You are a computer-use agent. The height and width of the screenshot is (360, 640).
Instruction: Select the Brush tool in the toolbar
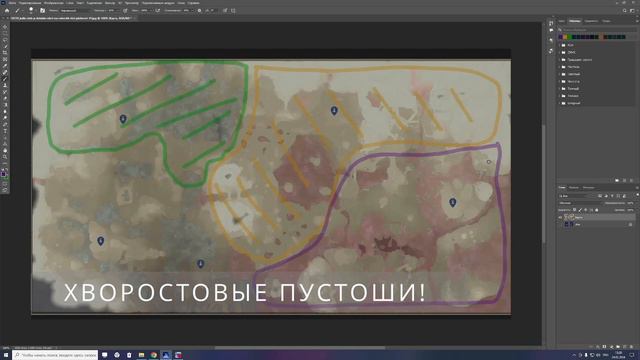pos(5,78)
